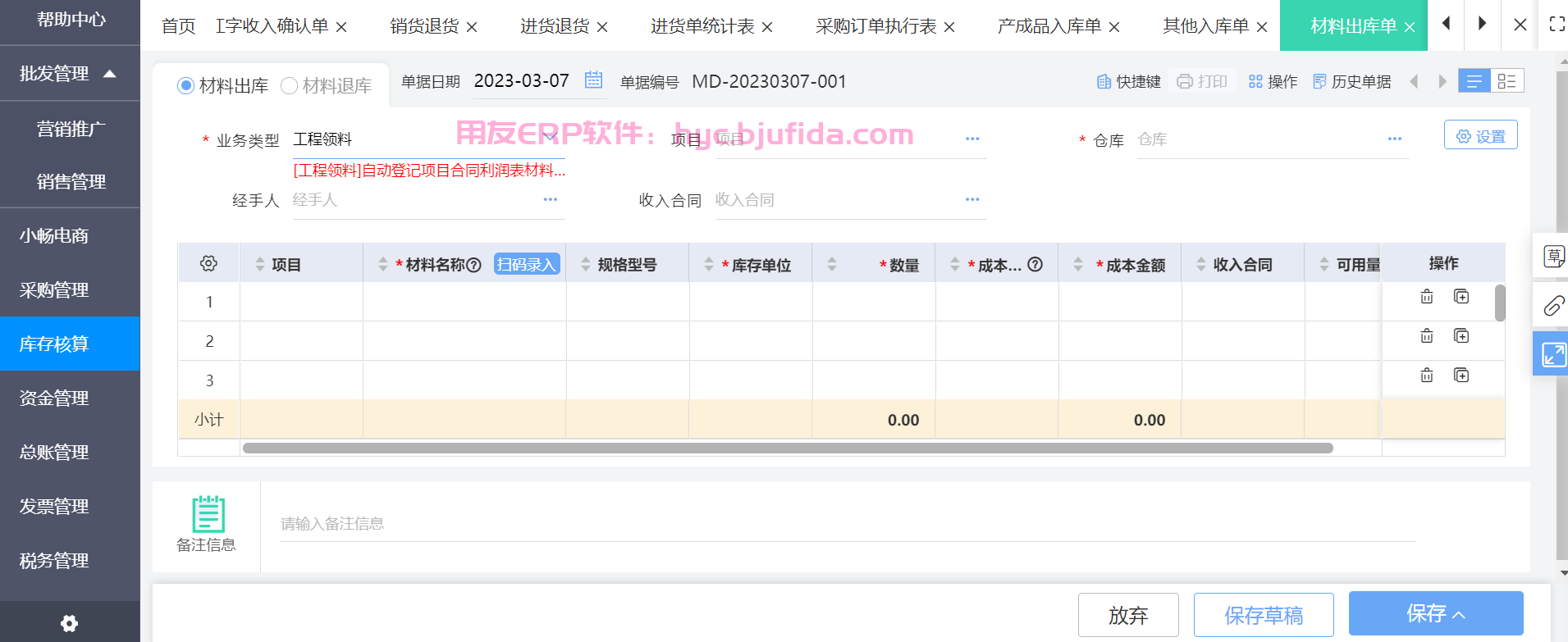Copy row 3 with duplicate icon

coord(1461,376)
